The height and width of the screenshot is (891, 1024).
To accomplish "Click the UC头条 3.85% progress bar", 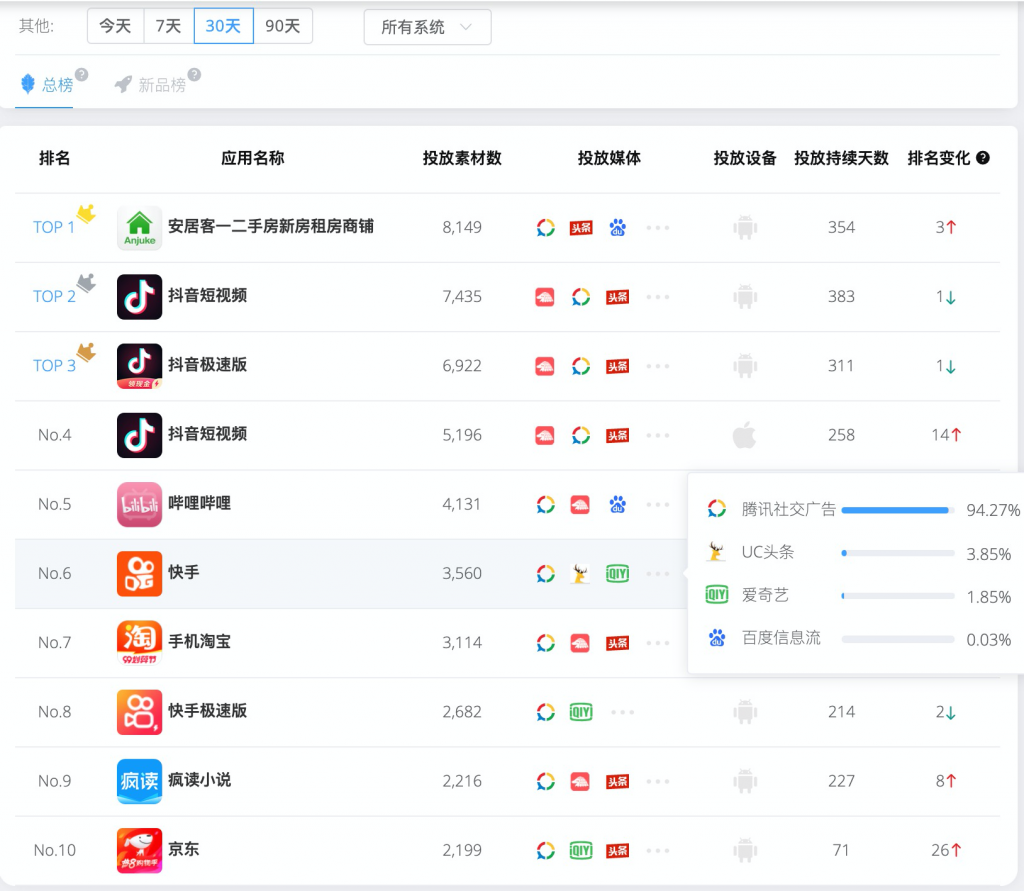I will [898, 553].
